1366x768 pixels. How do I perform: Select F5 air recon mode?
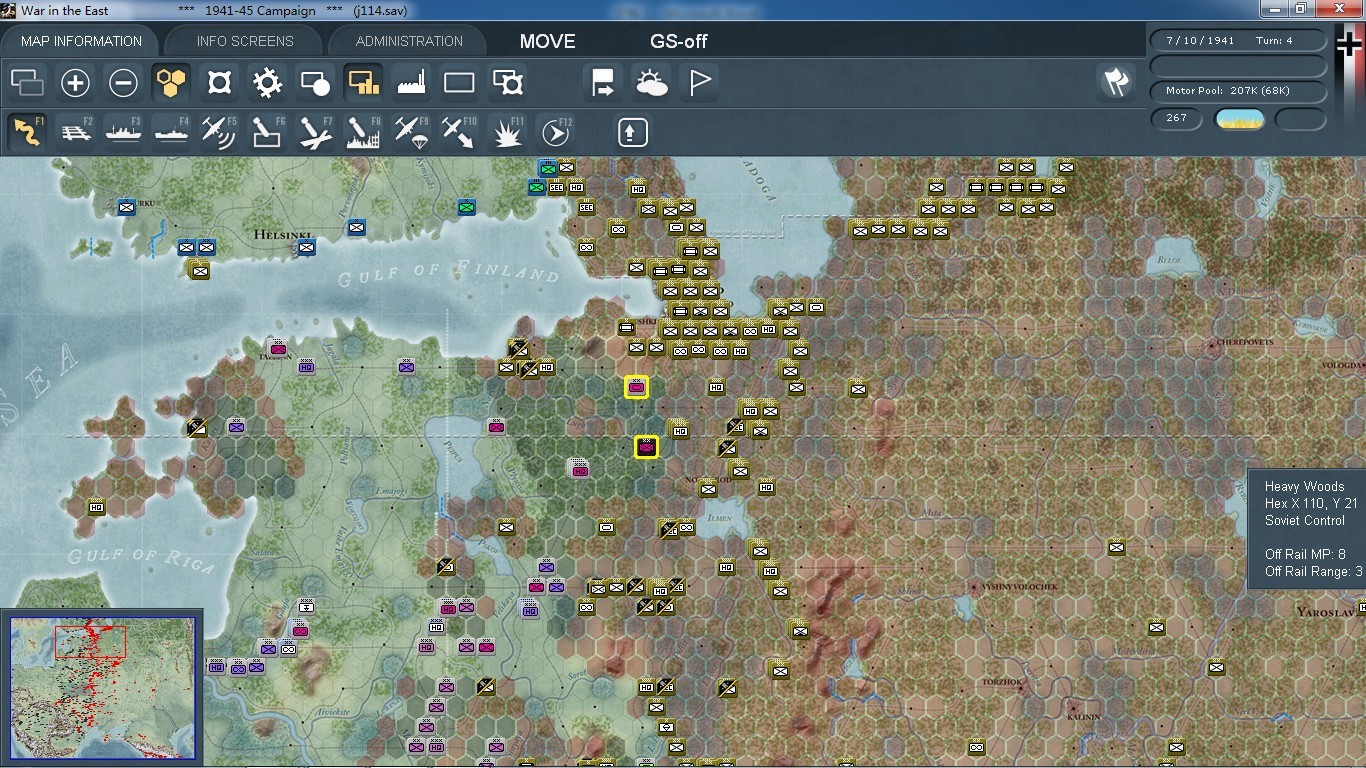(219, 132)
